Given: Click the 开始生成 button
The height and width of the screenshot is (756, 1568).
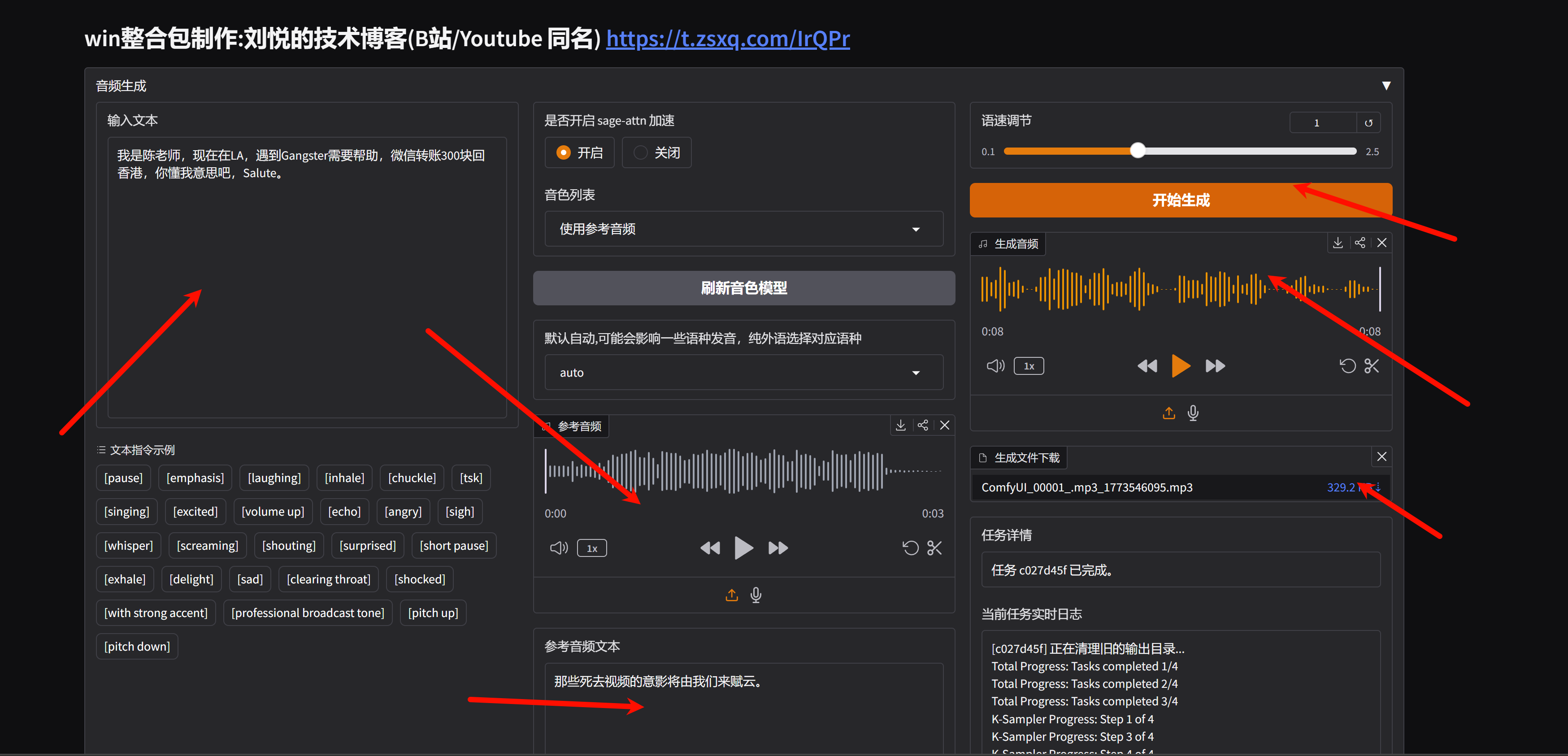Looking at the screenshot, I should pyautogui.click(x=1180, y=200).
